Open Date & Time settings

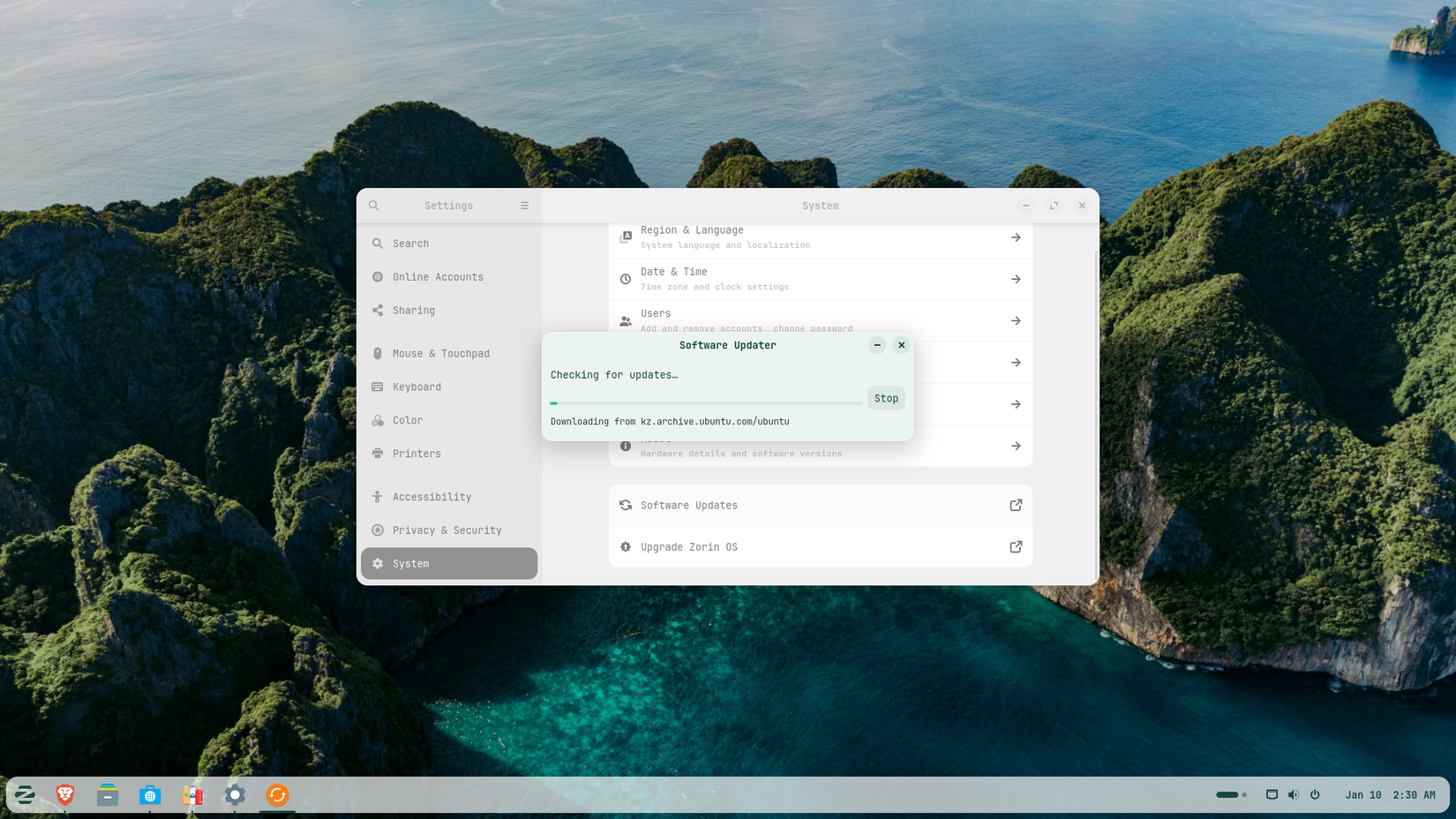pos(821,278)
